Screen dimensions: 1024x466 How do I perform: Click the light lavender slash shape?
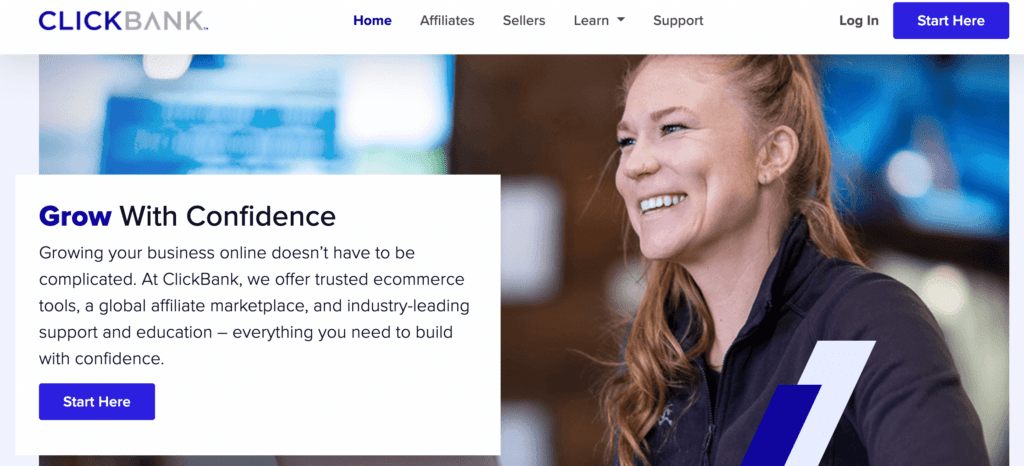(829, 402)
